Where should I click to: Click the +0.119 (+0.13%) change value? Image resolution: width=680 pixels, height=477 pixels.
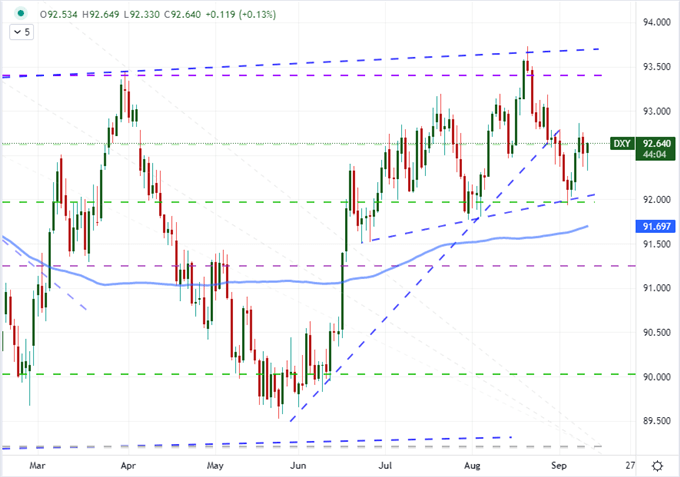pos(240,14)
